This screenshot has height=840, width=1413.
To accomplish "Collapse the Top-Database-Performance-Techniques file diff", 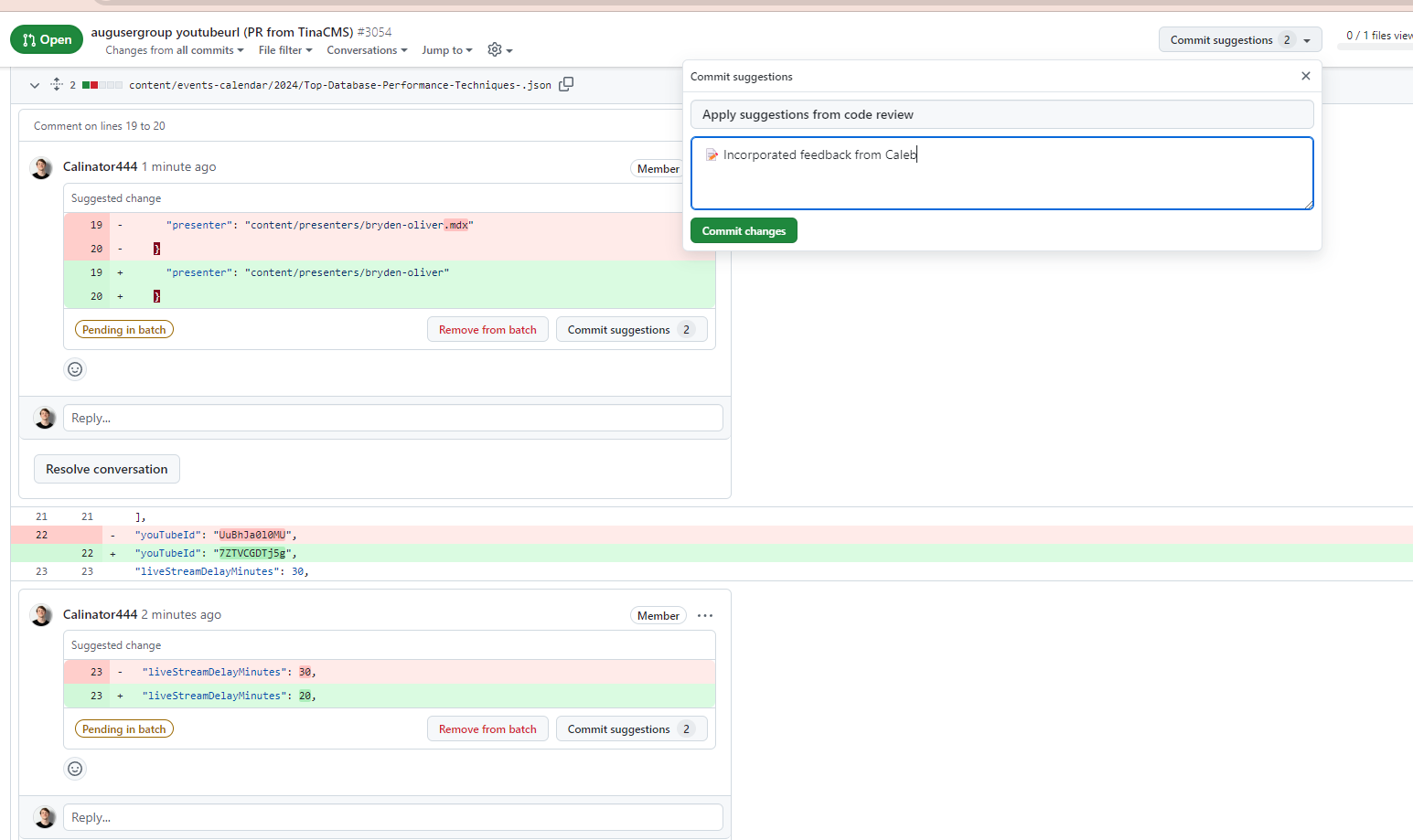I will 35,85.
